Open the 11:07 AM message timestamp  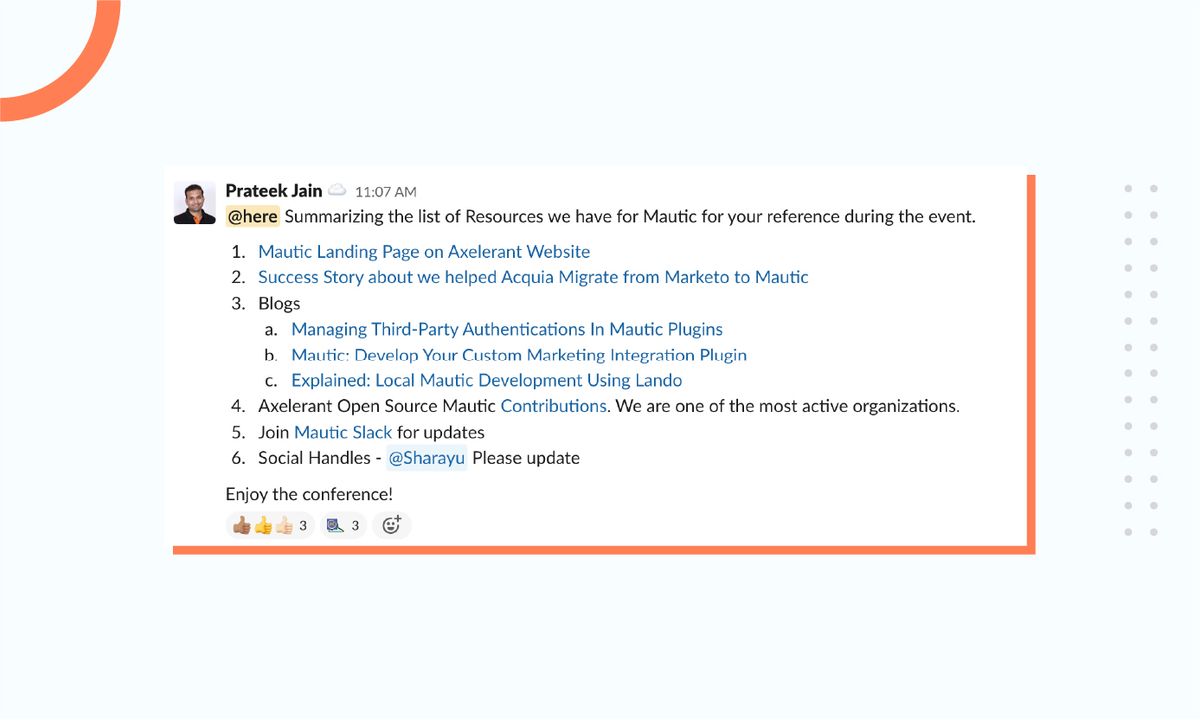386,192
